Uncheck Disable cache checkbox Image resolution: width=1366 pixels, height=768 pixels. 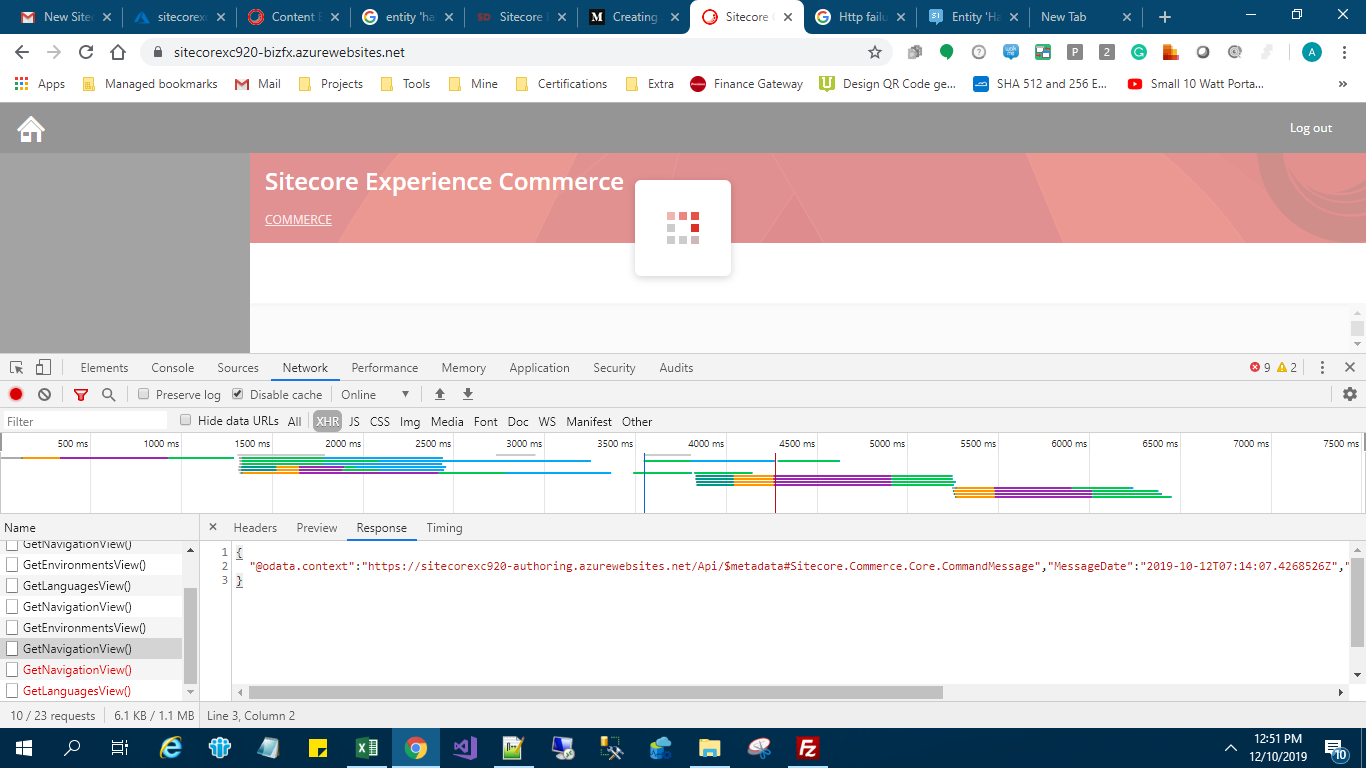tap(238, 394)
